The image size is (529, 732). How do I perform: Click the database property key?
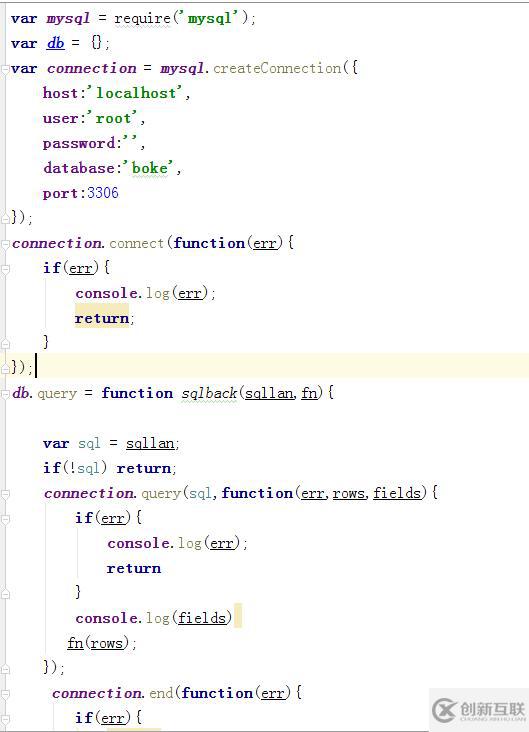(x=78, y=168)
